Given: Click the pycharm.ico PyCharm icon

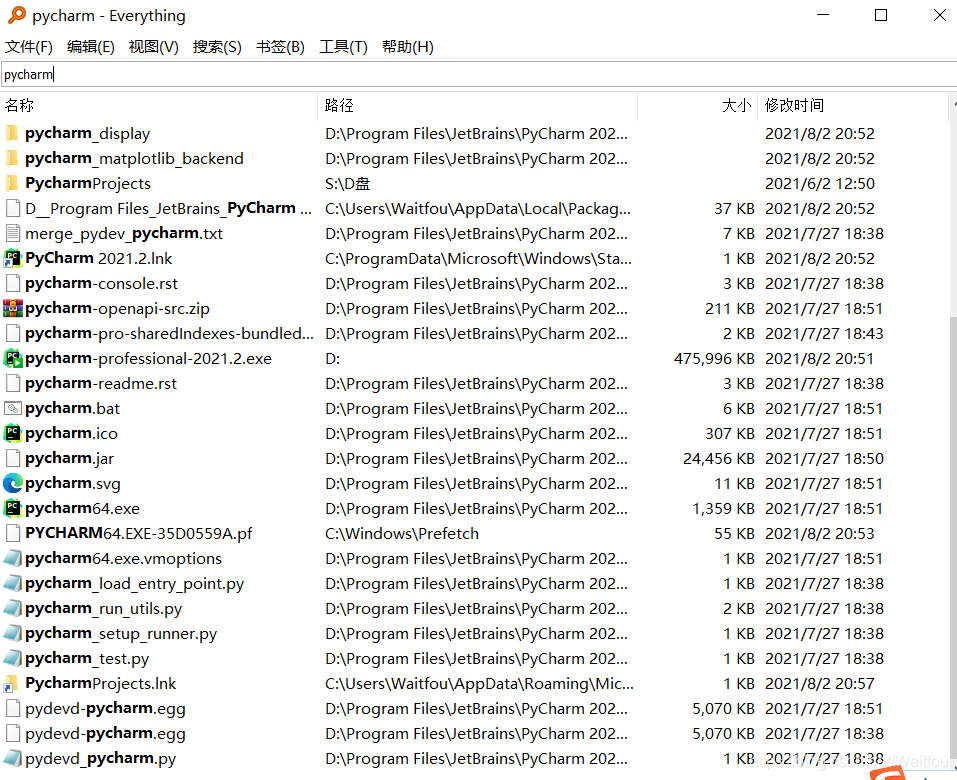Looking at the screenshot, I should (x=12, y=433).
